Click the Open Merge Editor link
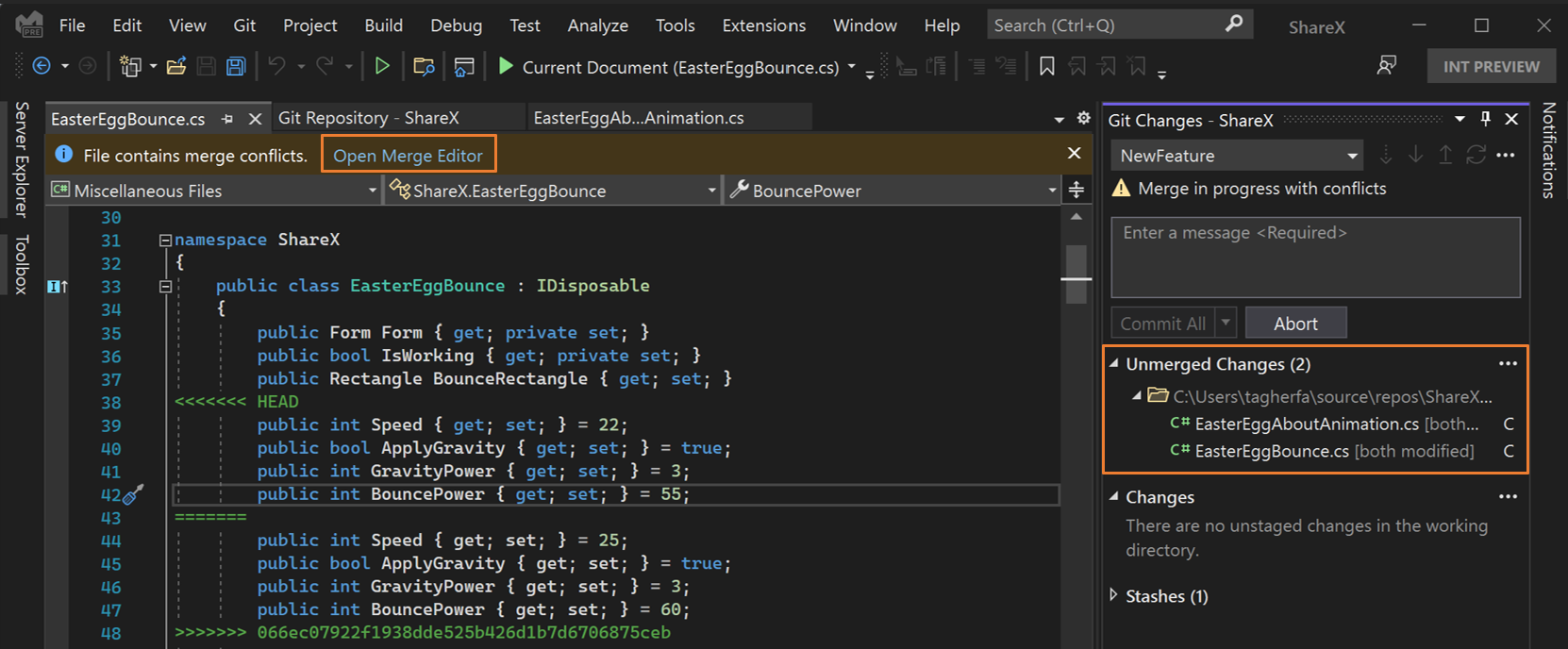Screen dimensions: 1568x649 (x=408, y=156)
